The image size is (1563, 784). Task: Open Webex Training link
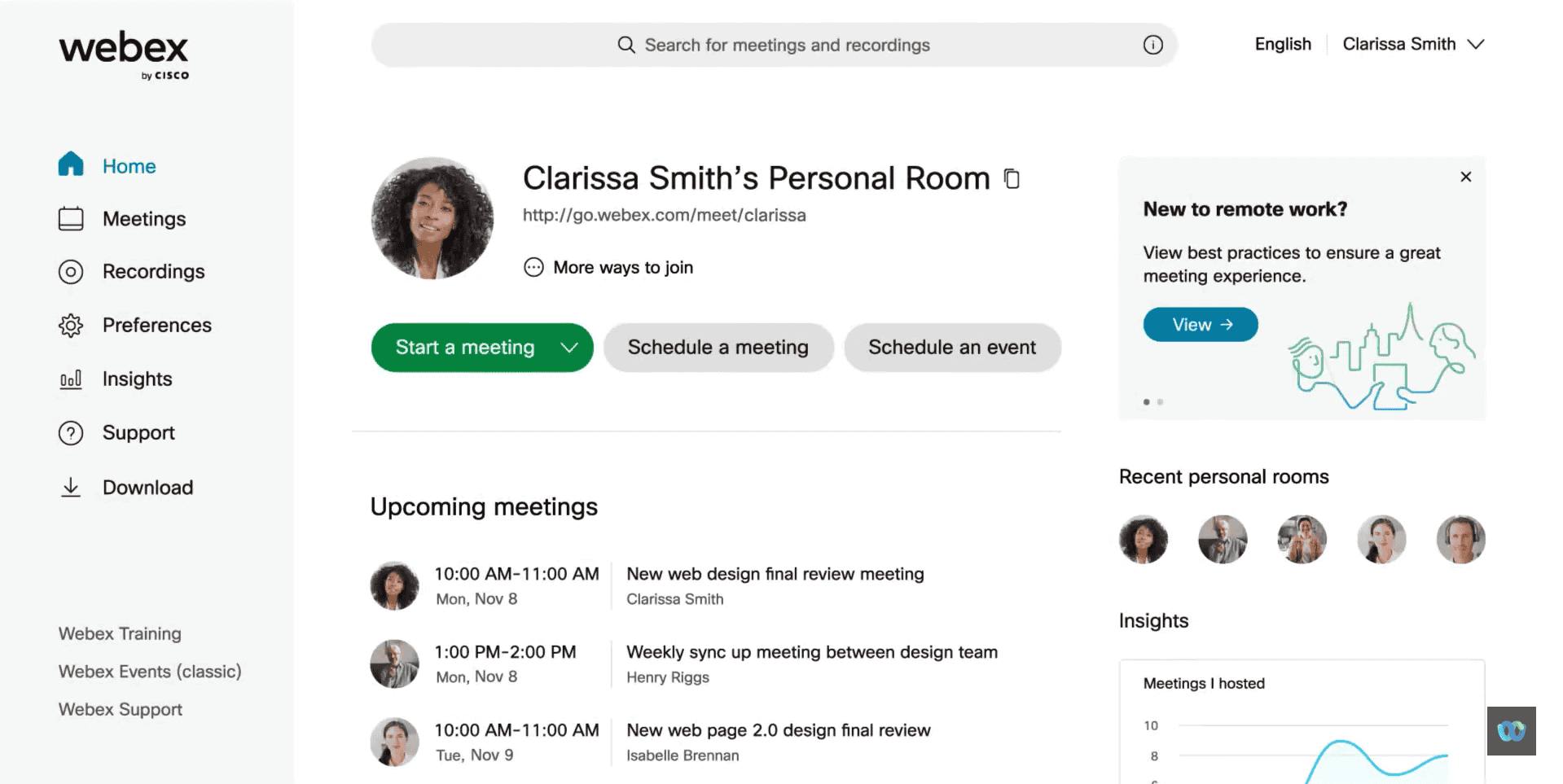pos(120,633)
